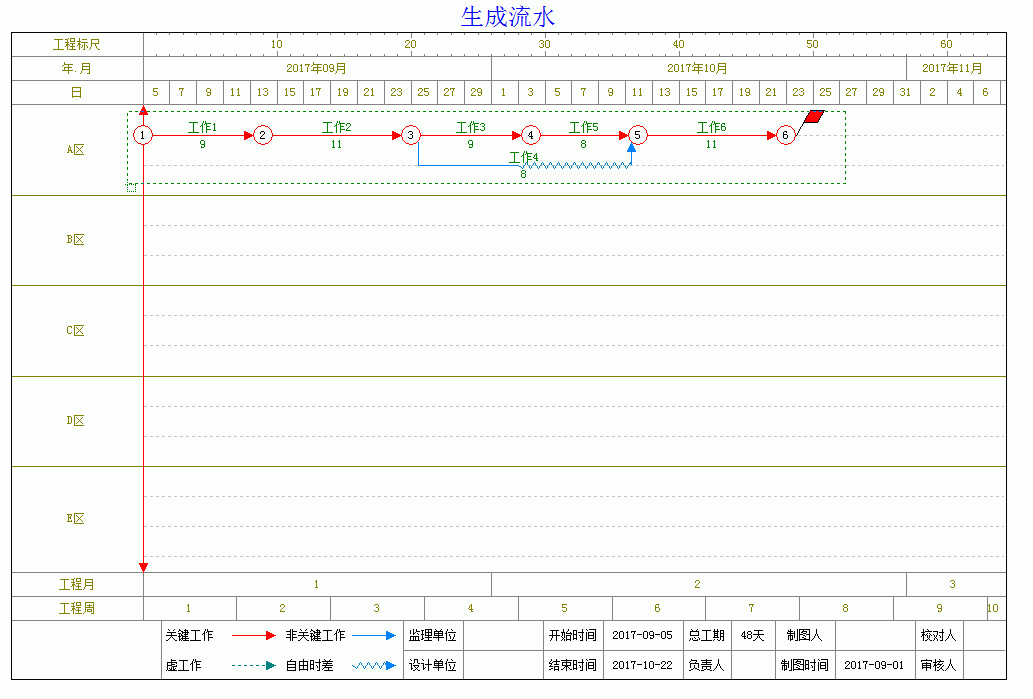Select node 3 circle in the network
The width and height of the screenshot is (1033, 699).
tap(410, 135)
